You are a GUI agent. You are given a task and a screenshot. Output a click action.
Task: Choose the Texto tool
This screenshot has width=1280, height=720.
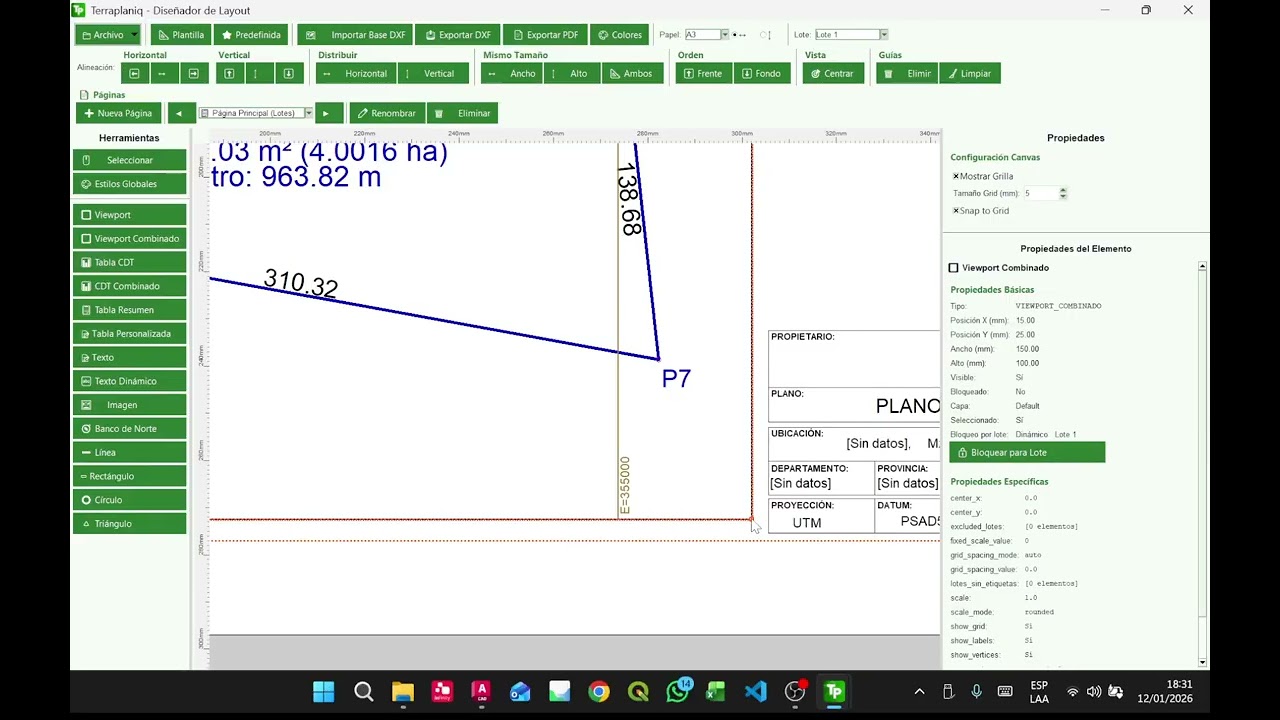tap(129, 357)
